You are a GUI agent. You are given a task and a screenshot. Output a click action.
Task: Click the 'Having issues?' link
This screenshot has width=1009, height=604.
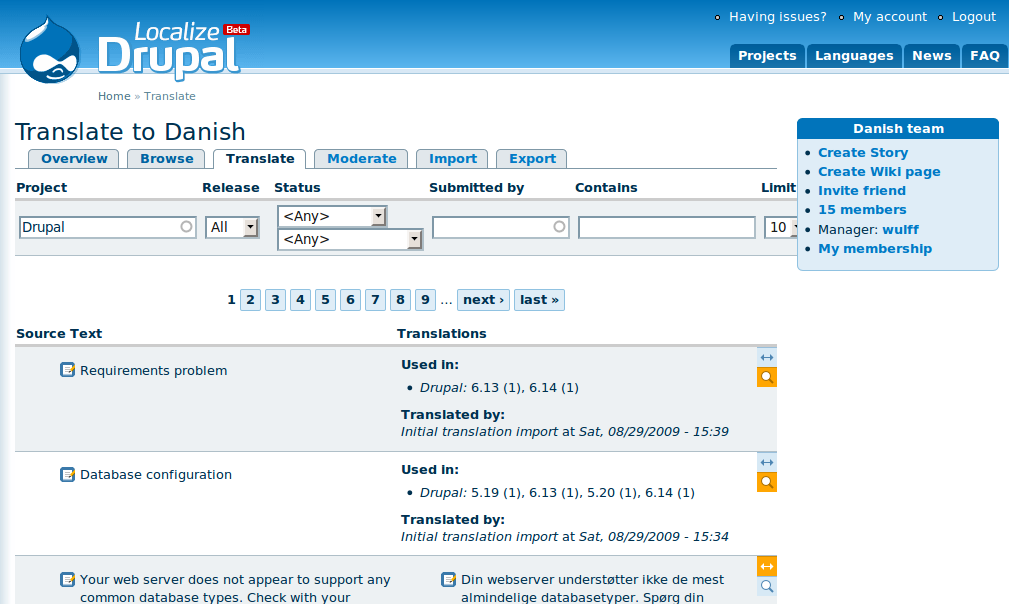pyautogui.click(x=777, y=17)
